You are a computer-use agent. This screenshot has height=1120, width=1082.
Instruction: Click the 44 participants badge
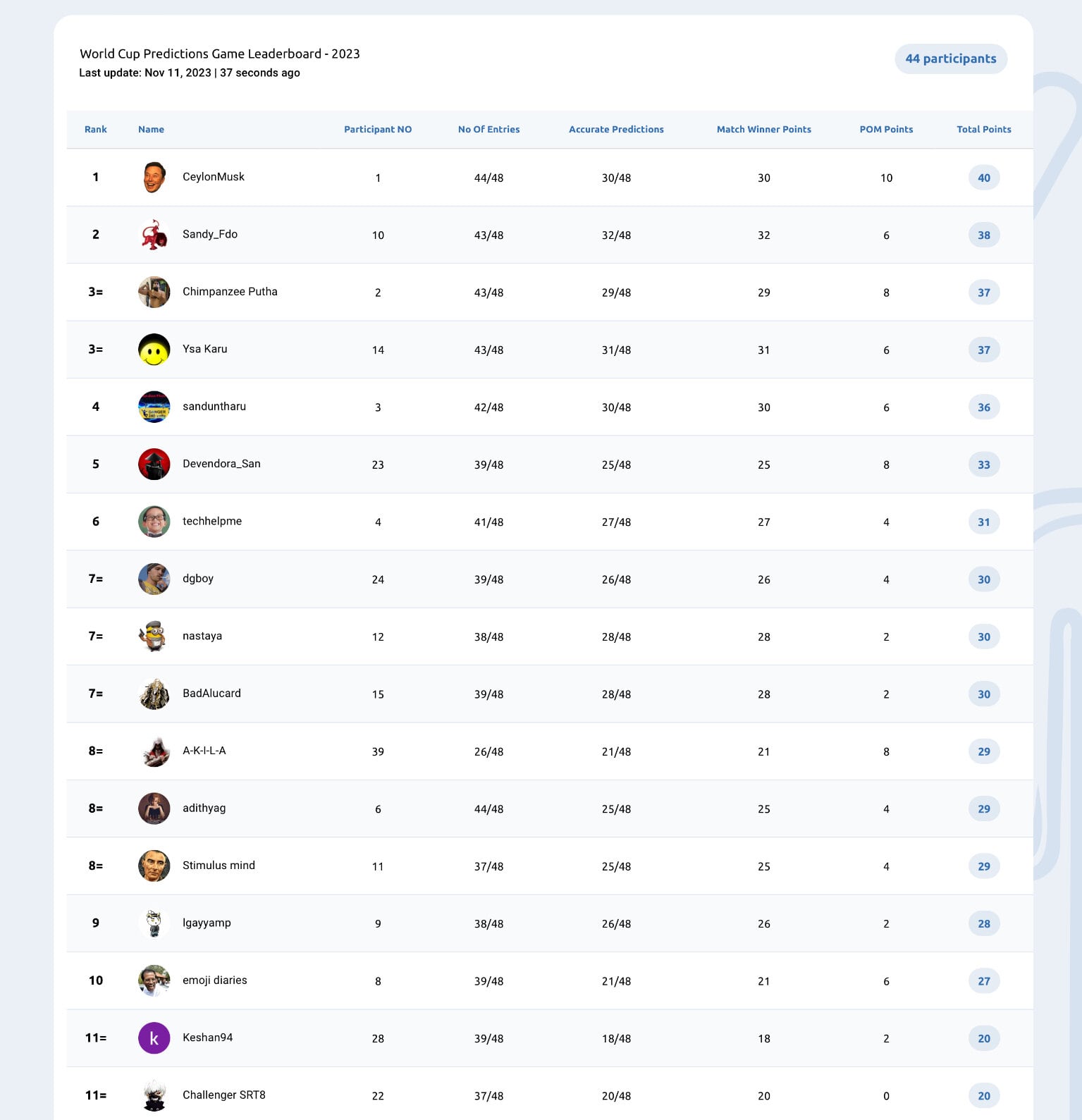[951, 59]
